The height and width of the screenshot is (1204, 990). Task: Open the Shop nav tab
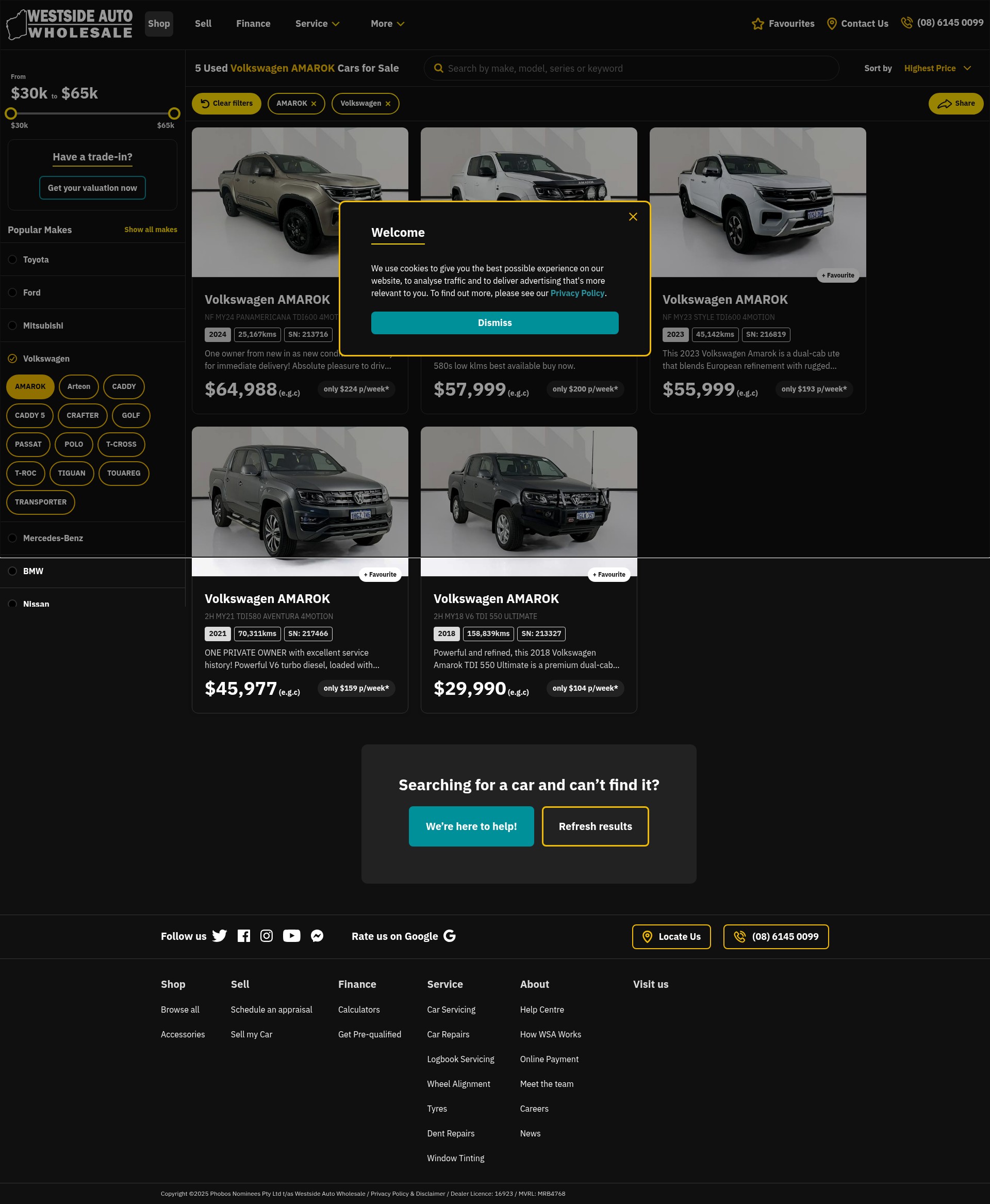pos(159,24)
